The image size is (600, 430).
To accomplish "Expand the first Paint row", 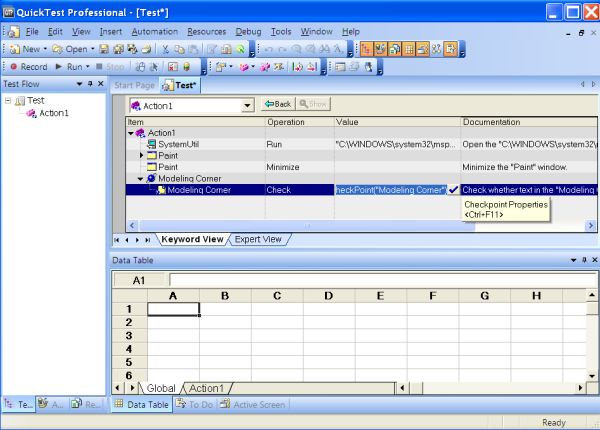I will [x=142, y=155].
